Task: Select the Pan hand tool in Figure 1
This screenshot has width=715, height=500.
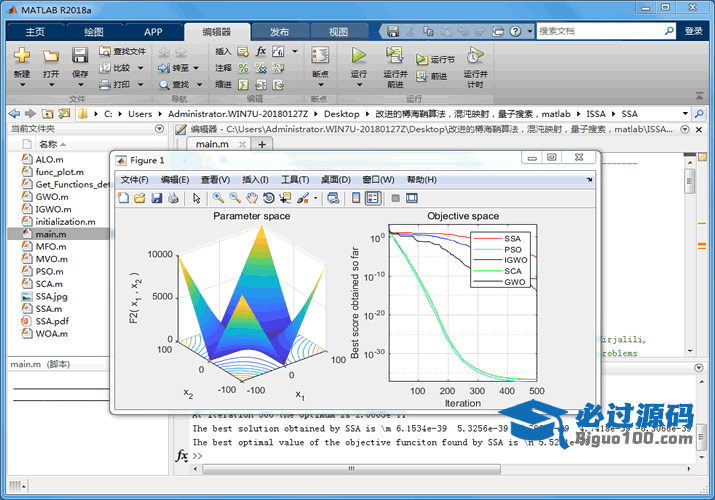Action: pyautogui.click(x=252, y=198)
